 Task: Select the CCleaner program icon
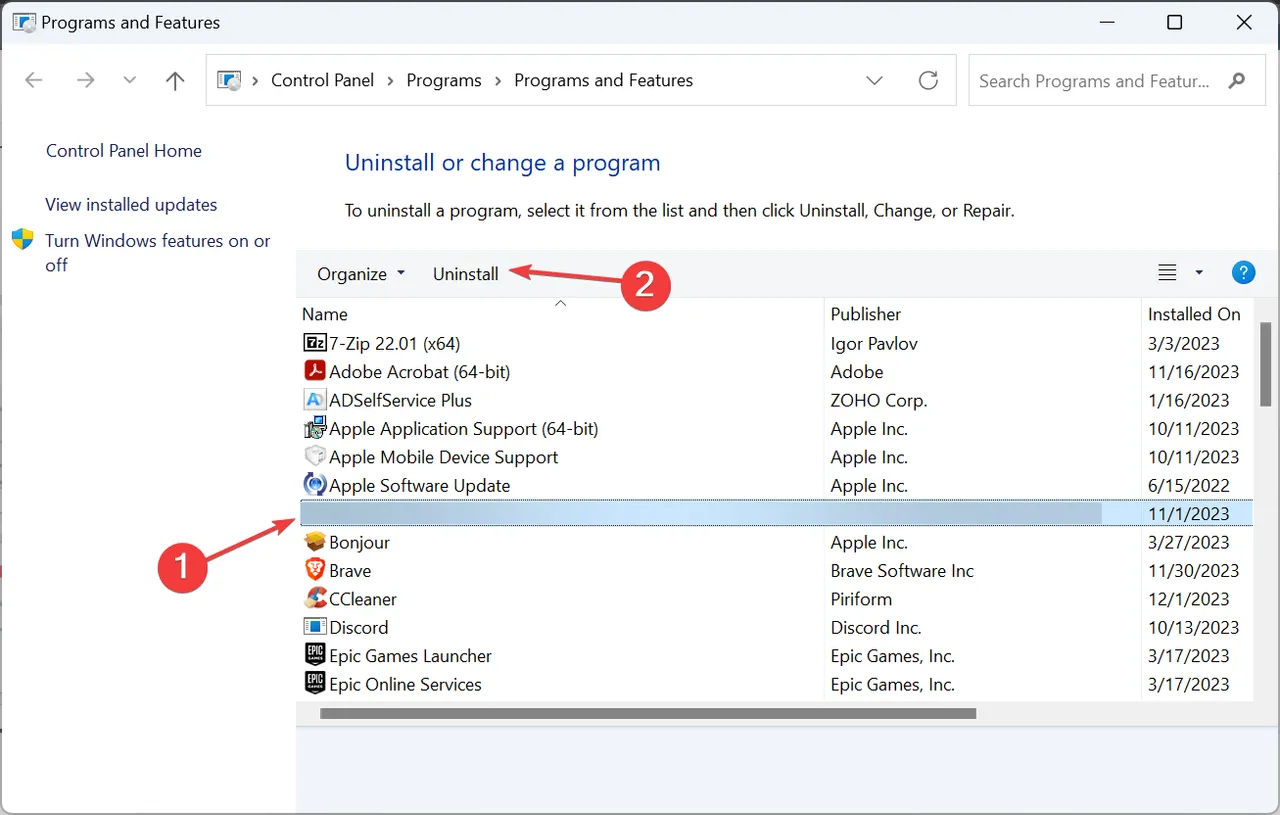coord(314,599)
